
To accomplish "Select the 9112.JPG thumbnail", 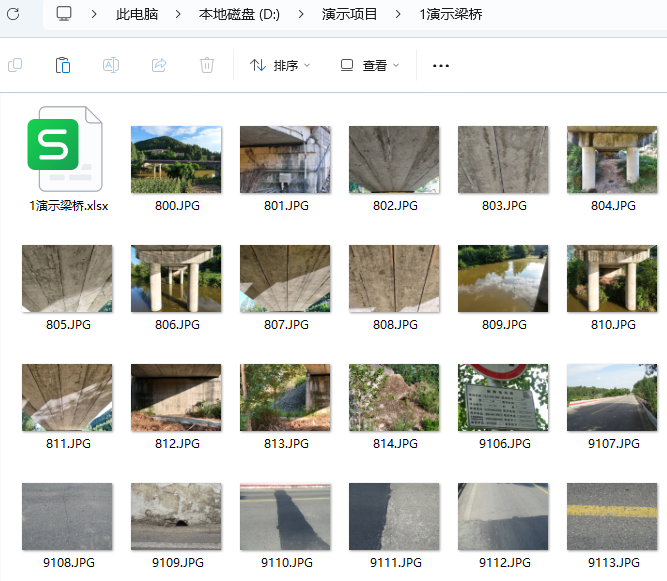I will 503,516.
